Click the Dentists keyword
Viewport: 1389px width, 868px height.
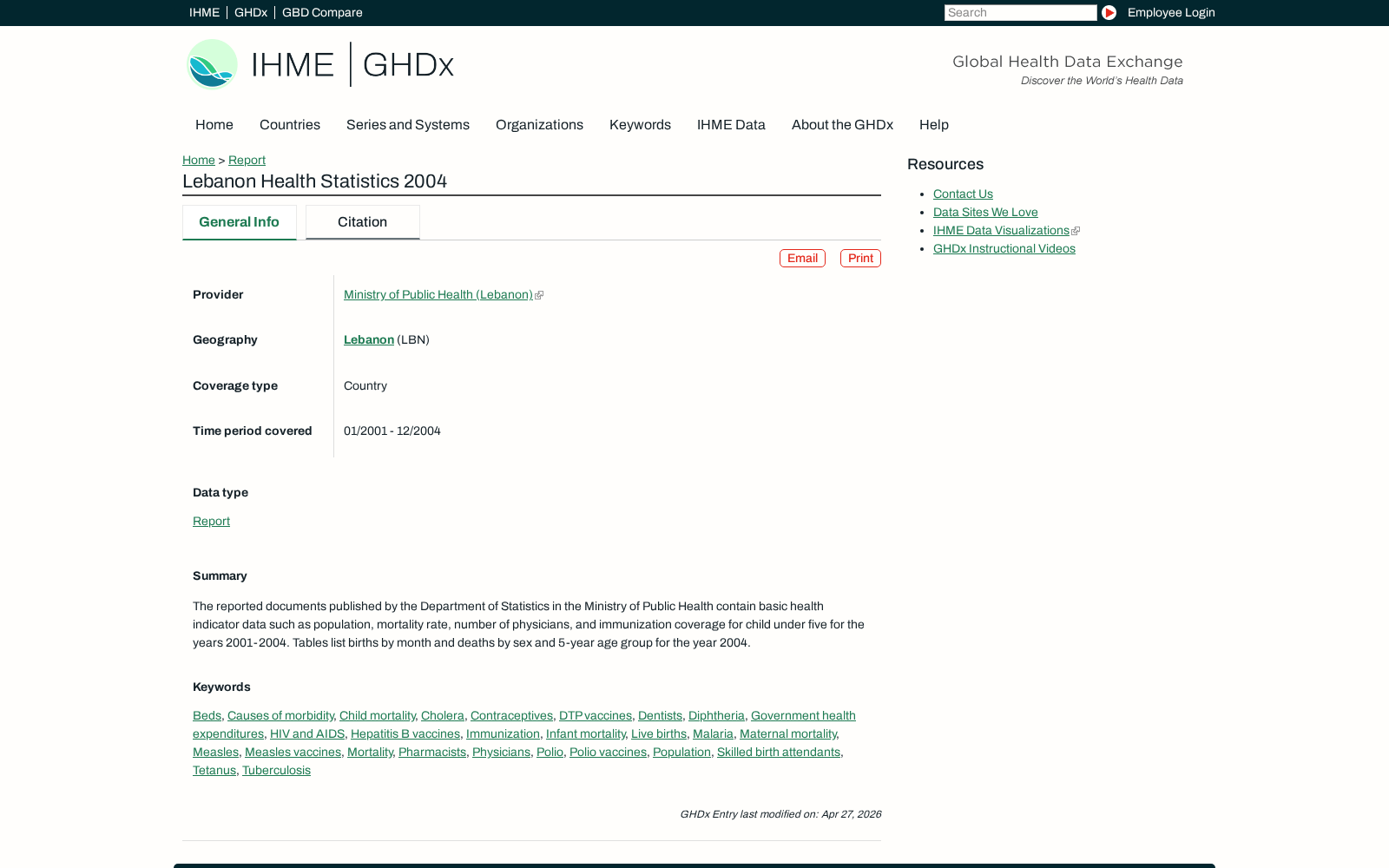click(x=660, y=715)
